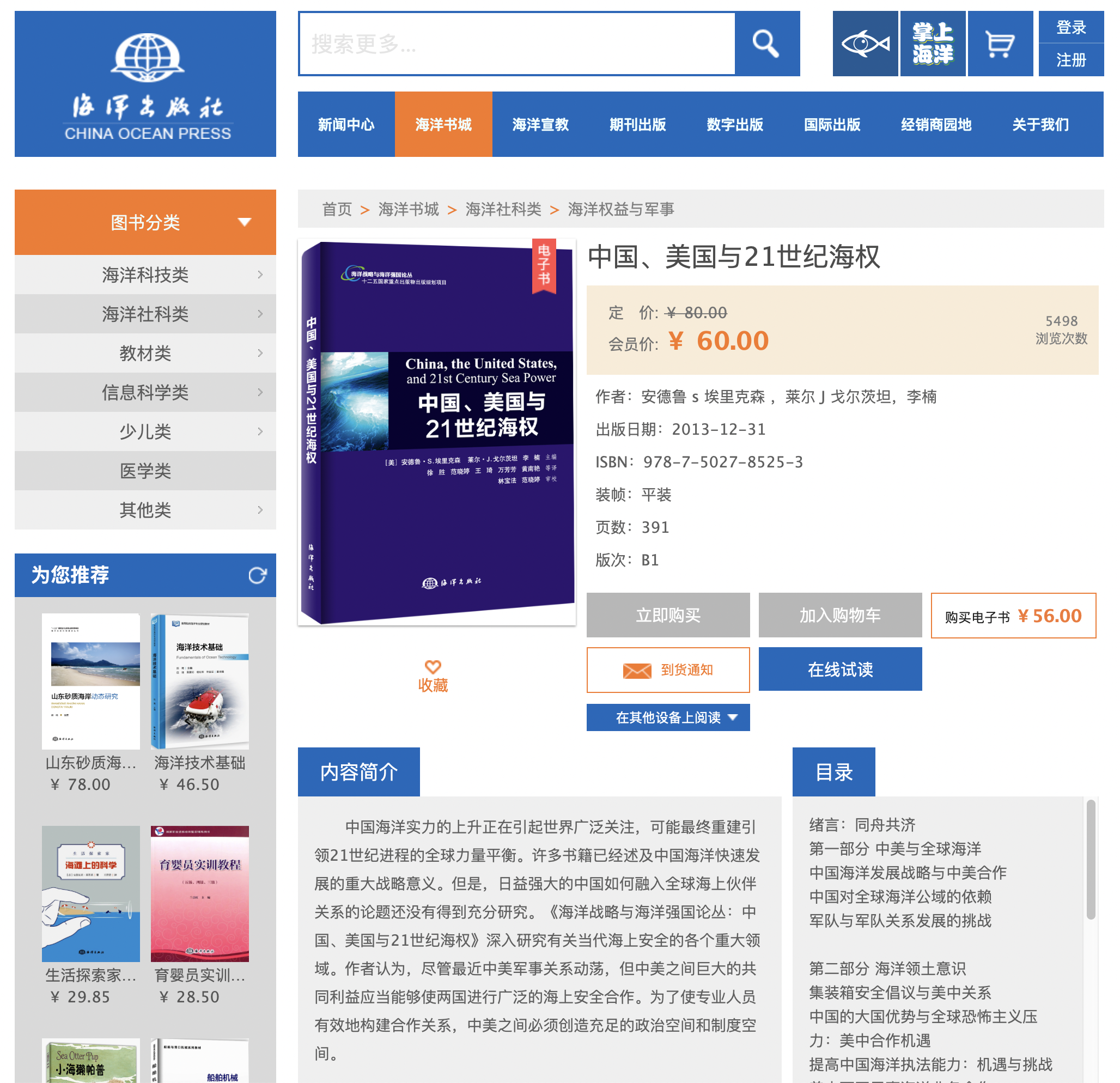
Task: Click 海洋书城 in the breadcrumb
Action: 408,209
